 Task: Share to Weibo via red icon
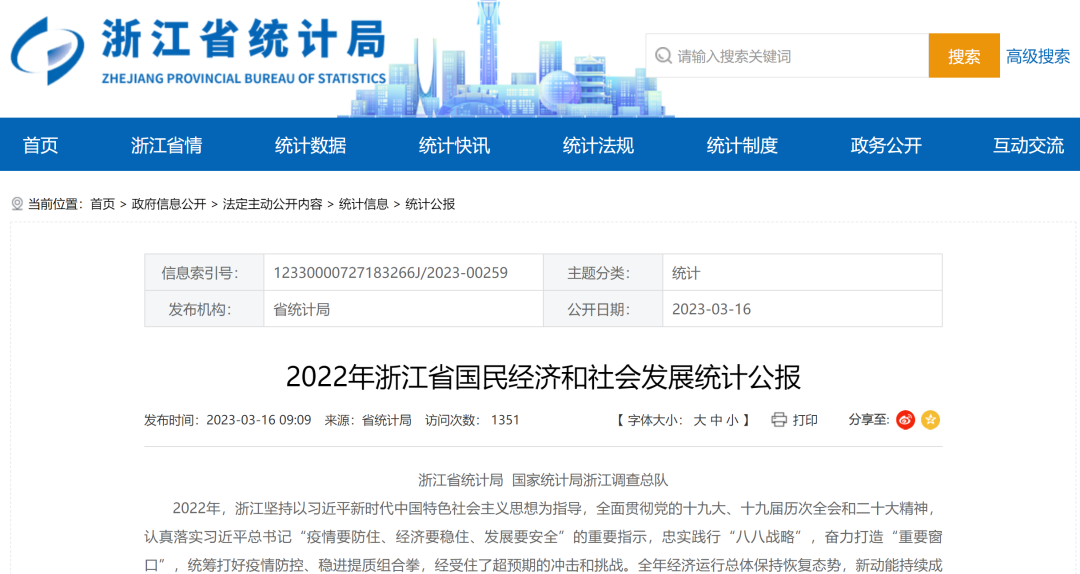click(x=905, y=420)
